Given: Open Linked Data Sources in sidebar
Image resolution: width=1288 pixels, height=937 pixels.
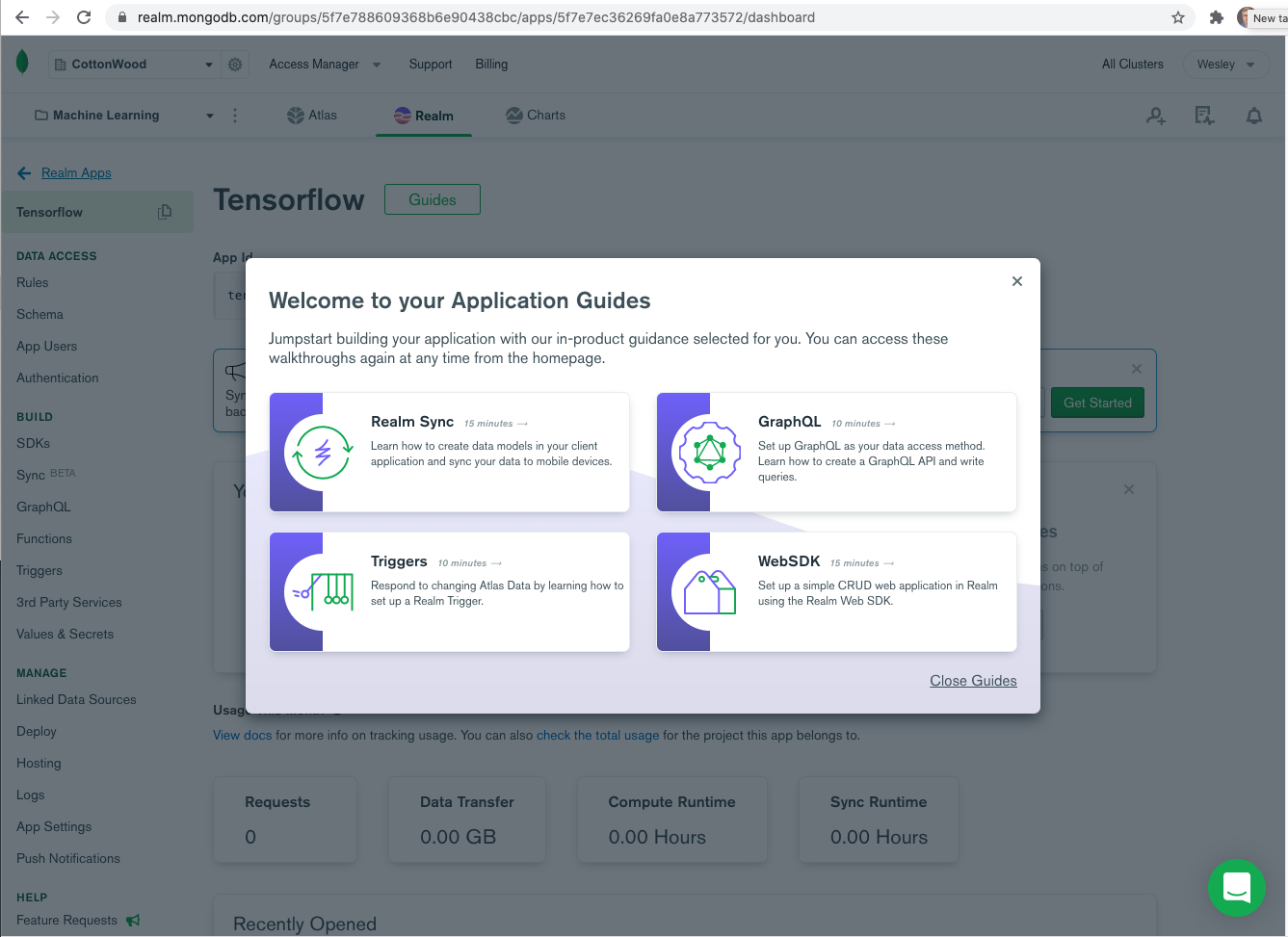Looking at the screenshot, I should (x=76, y=700).
